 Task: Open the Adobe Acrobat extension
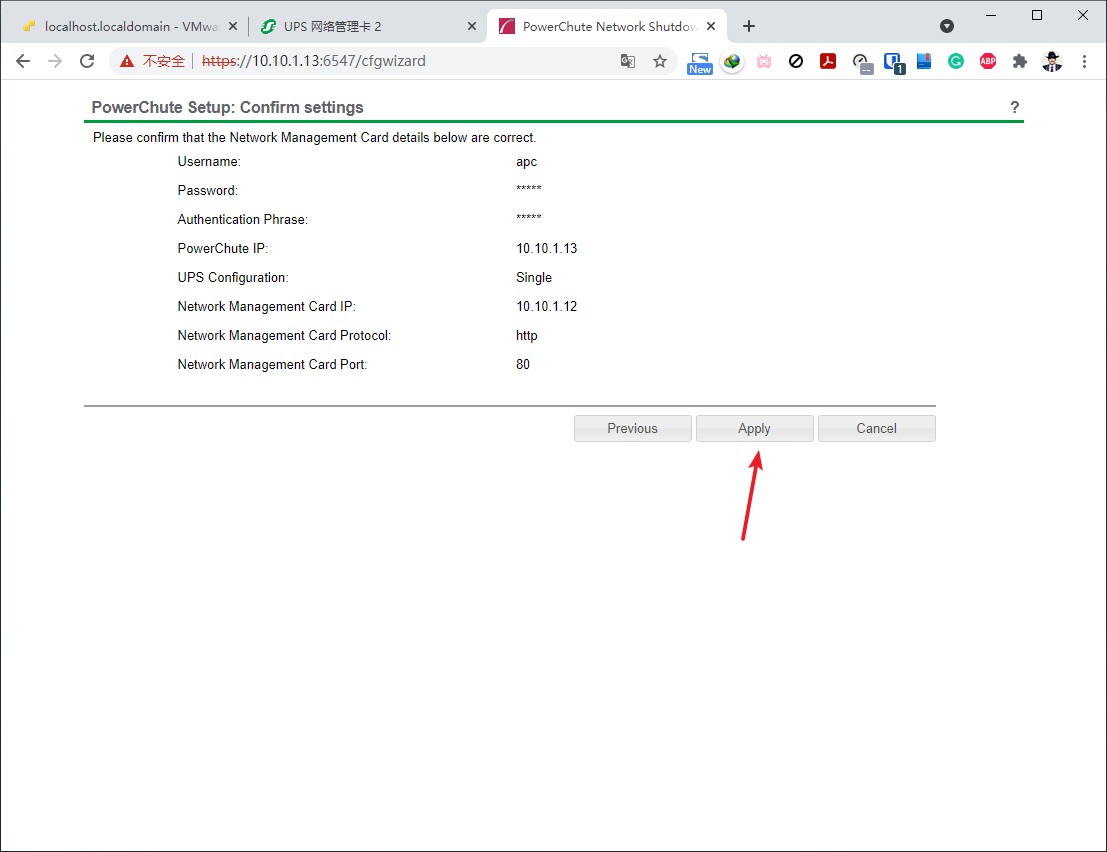coord(828,61)
